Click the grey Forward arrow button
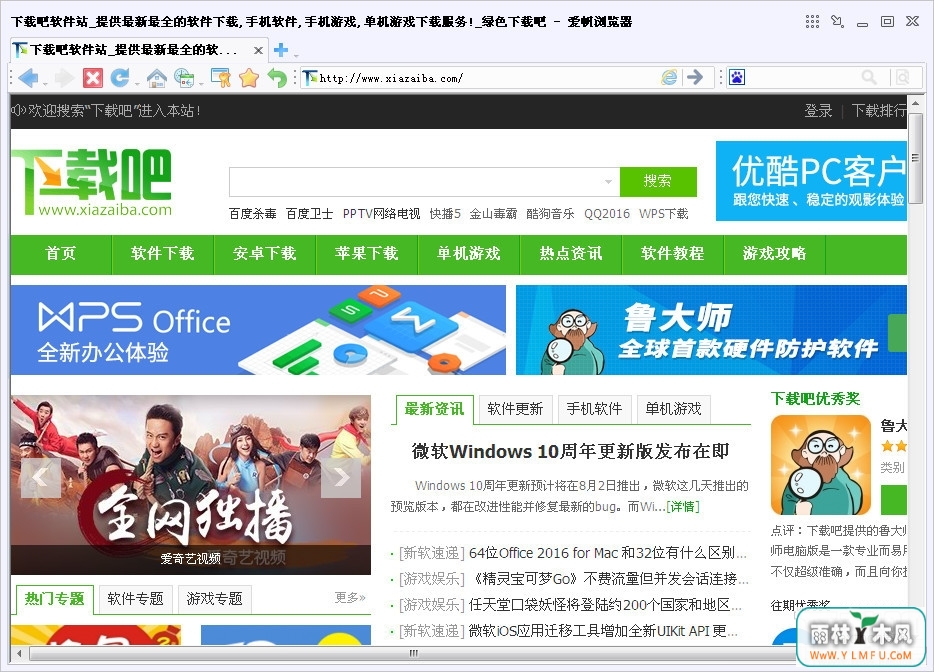 tap(63, 77)
